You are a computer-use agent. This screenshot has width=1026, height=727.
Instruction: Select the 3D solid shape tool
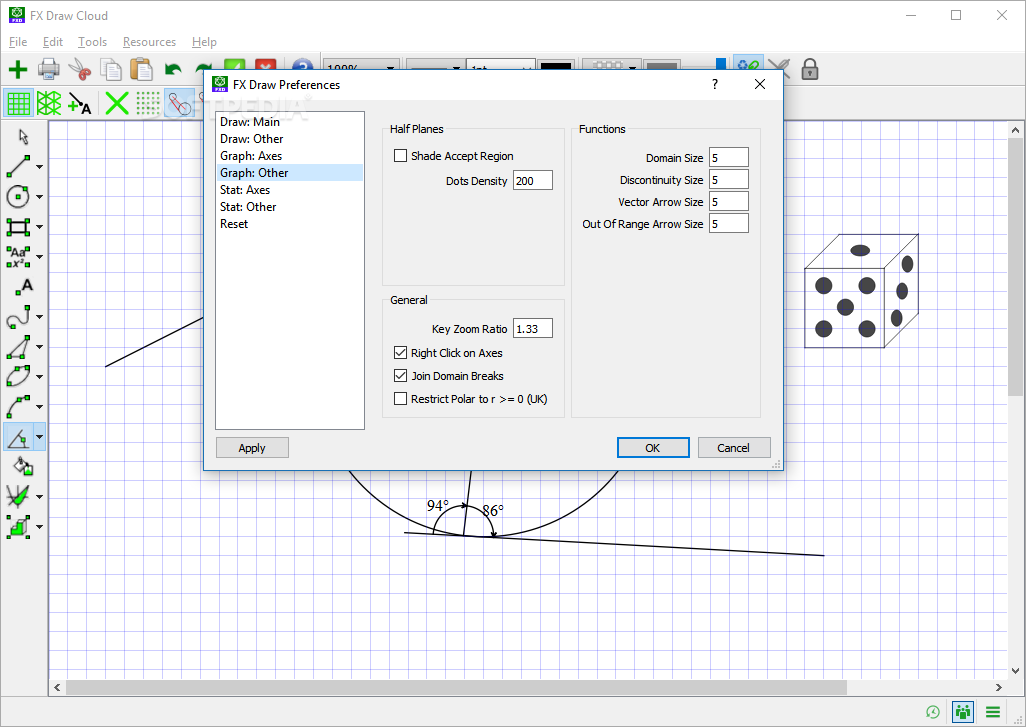point(18,526)
